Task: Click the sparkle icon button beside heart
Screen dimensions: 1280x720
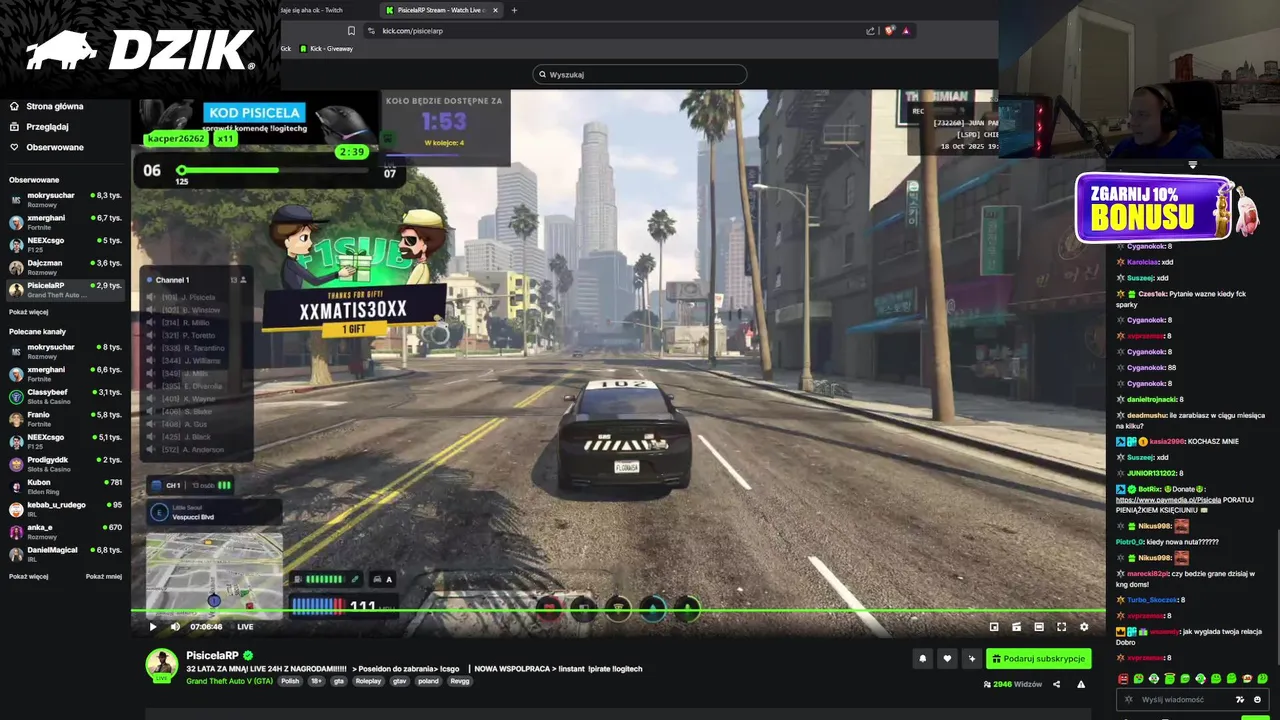Action: pyautogui.click(x=971, y=658)
